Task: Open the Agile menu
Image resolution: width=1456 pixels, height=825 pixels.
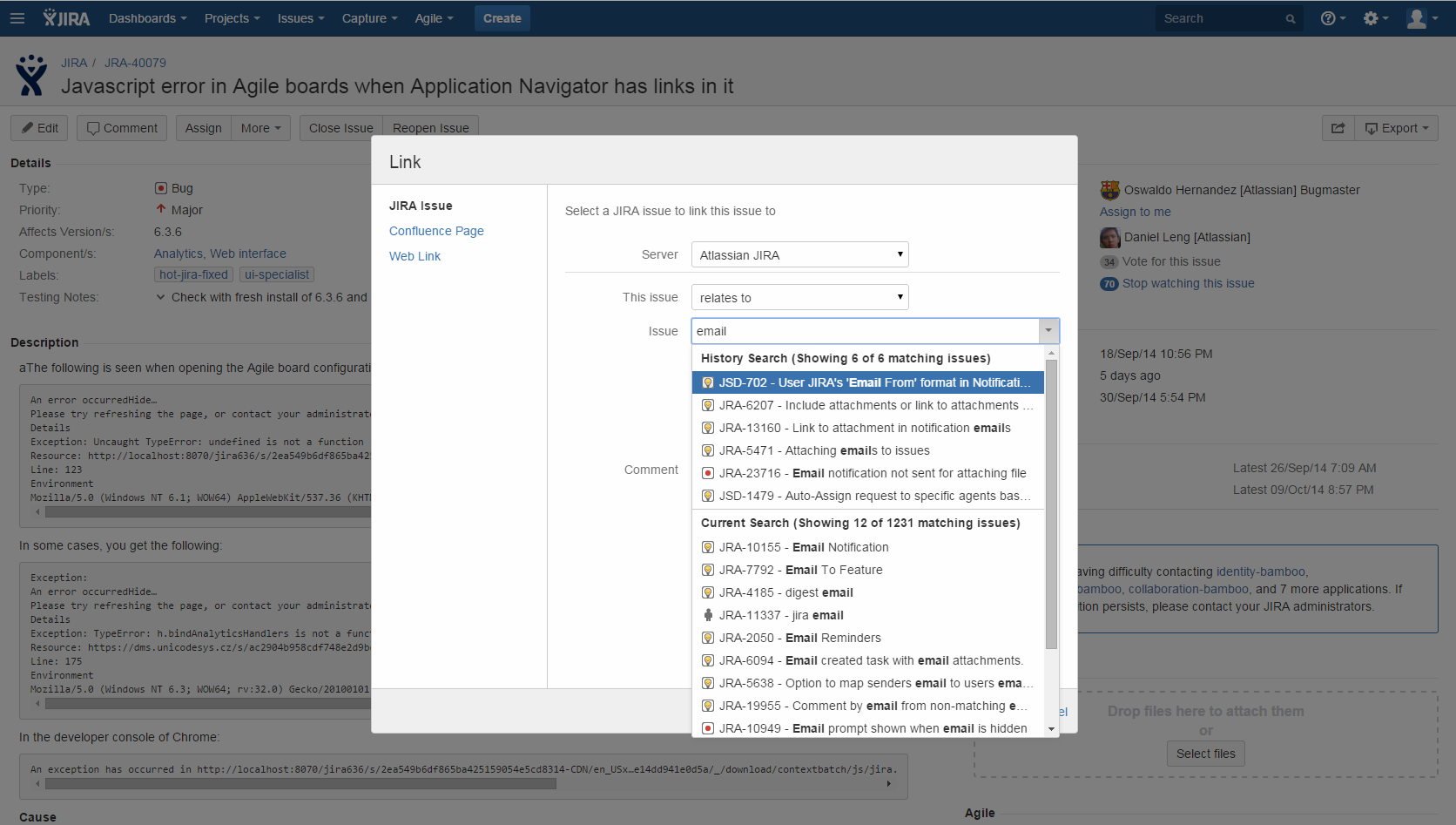Action: 434,18
